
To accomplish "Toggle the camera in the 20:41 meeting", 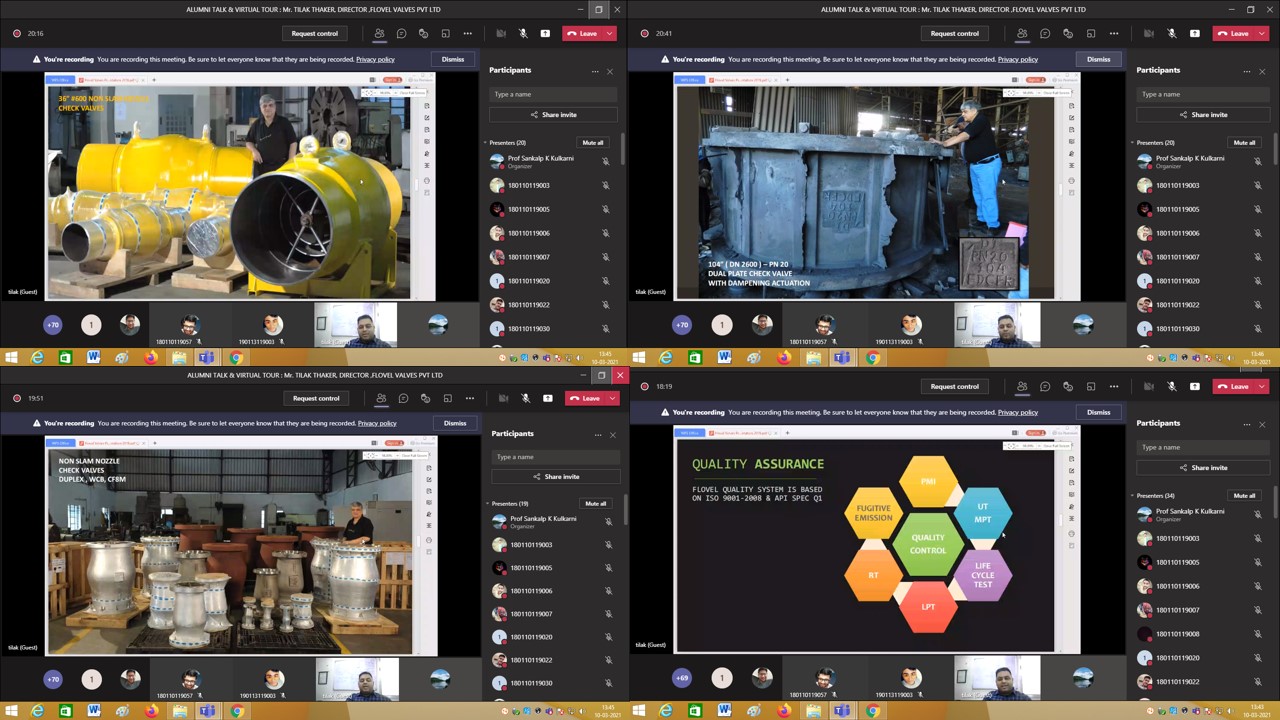I will [1150, 33].
